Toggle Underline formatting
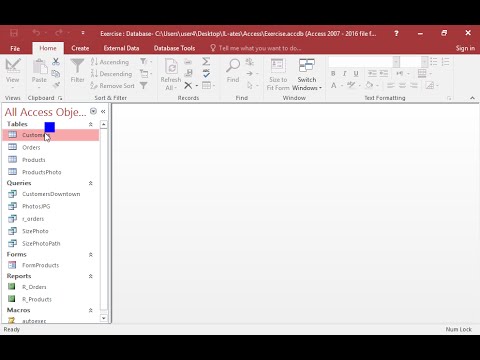The height and width of the screenshot is (360, 480). 356,73
